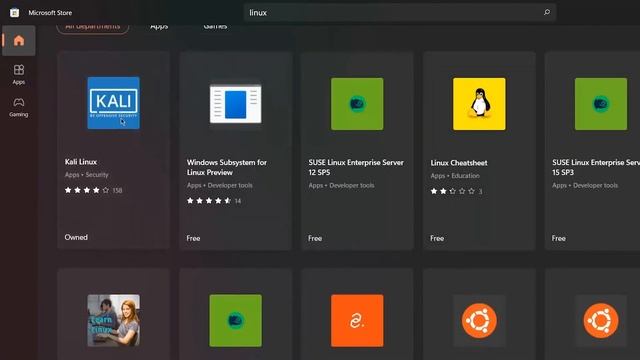Click Apps • Developer tools on Windows Subsystem
This screenshot has width=640, height=360.
pos(220,185)
